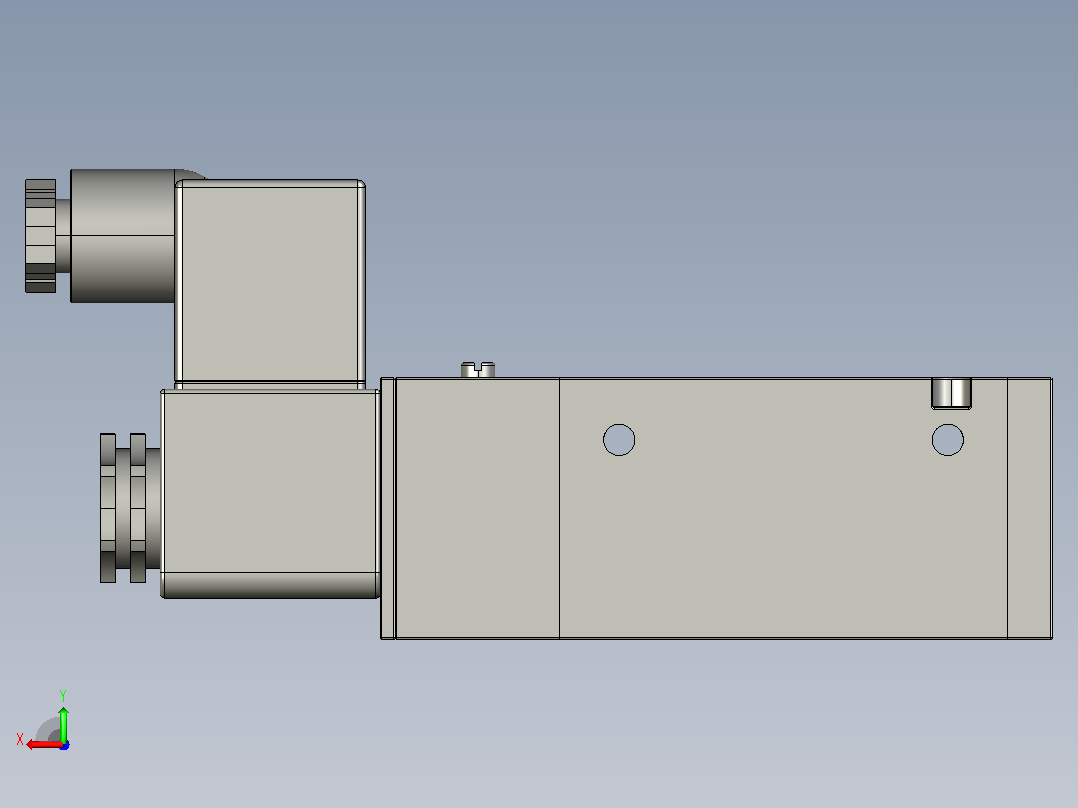The width and height of the screenshot is (1078, 808).
Task: Select the right end cap of valve
Action: click(x=1030, y=508)
